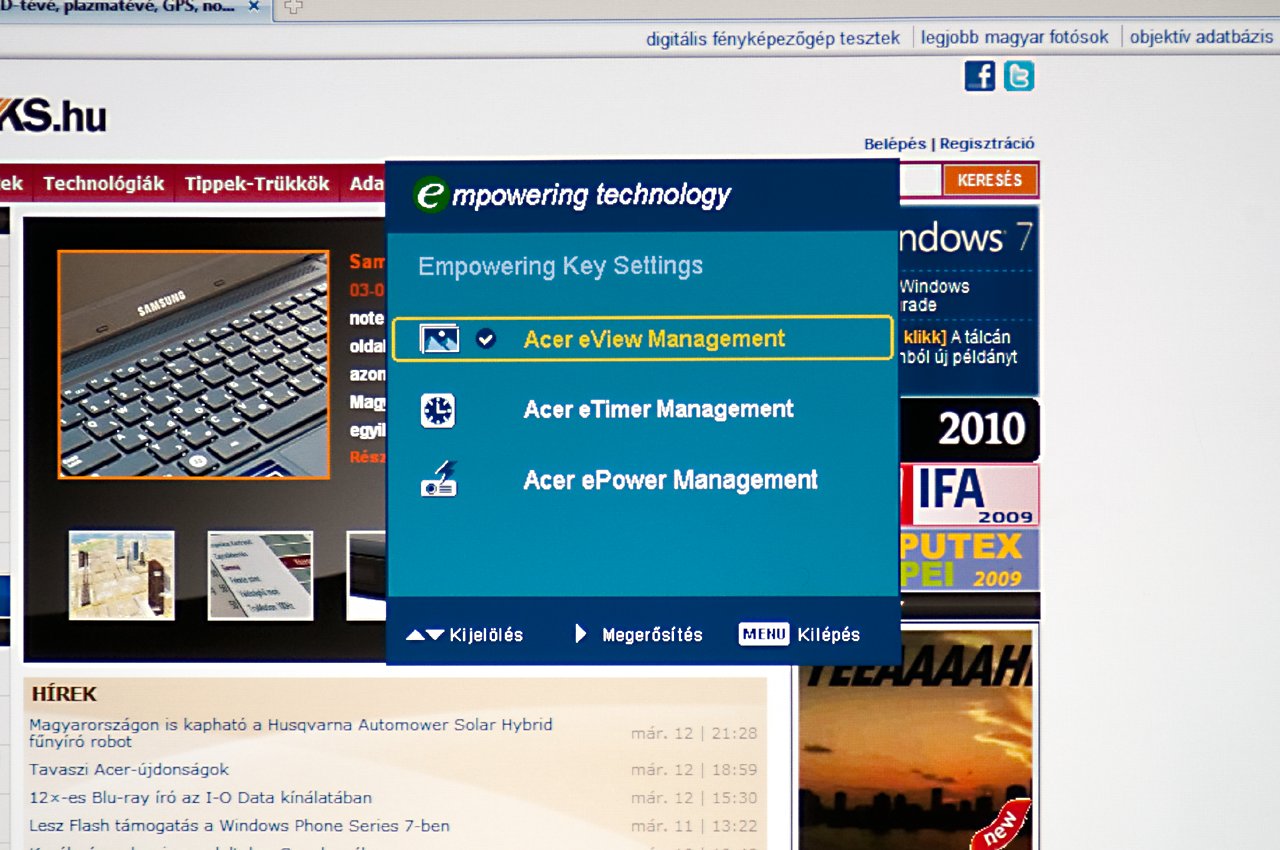
Task: Open the Facebook icon link
Action: click(980, 76)
